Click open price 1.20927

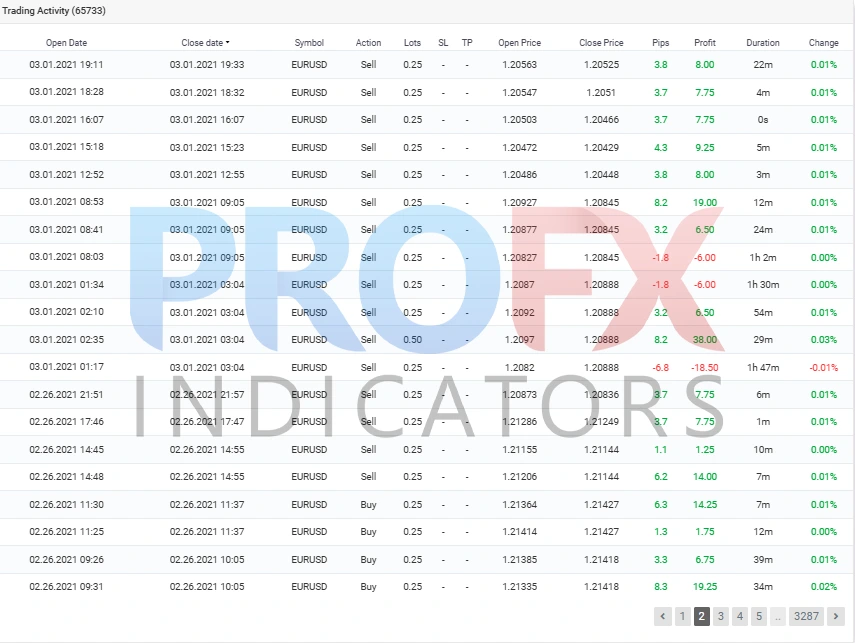coord(520,202)
